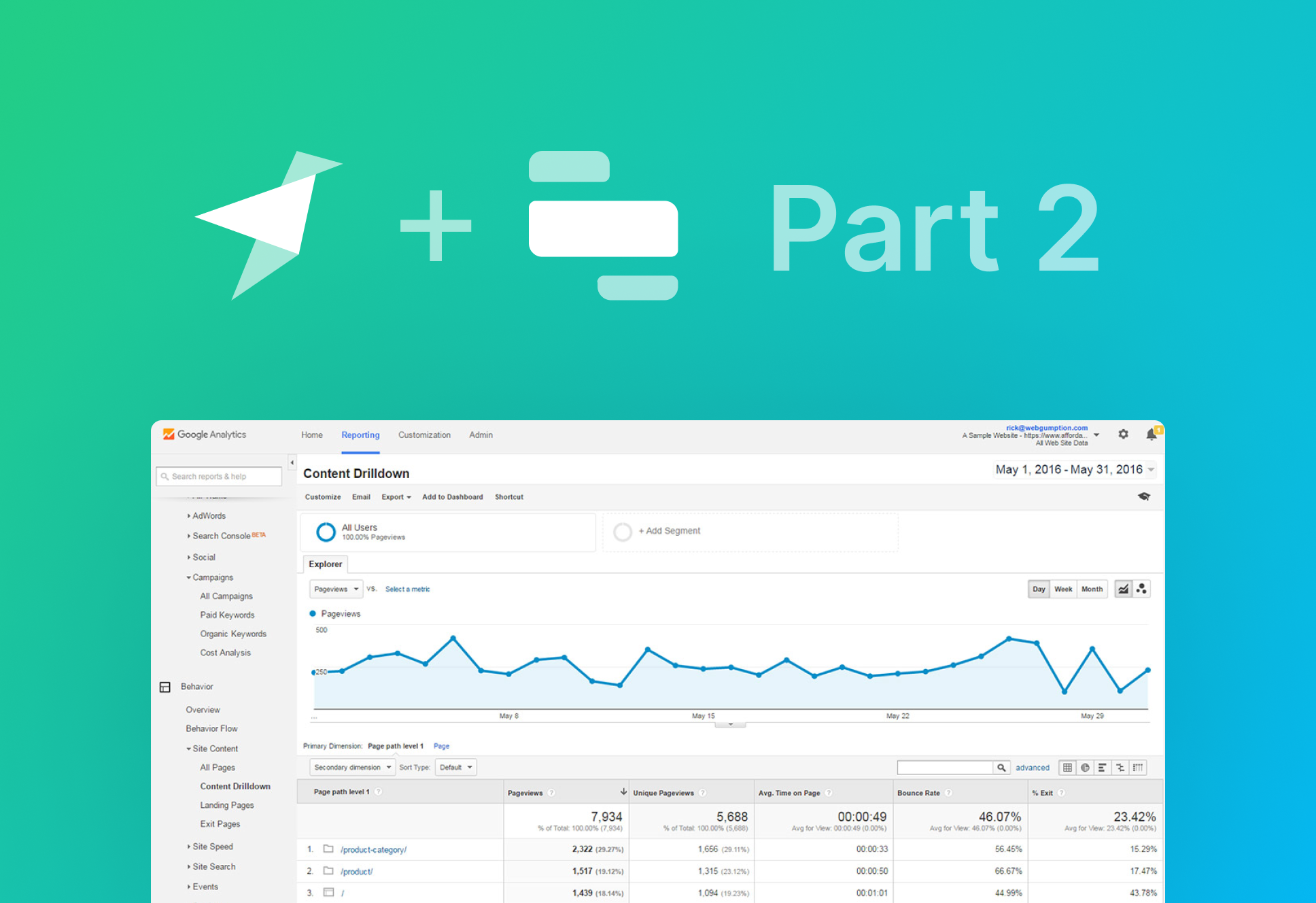Open the notifications bell
The width and height of the screenshot is (1316, 903).
(1151, 434)
